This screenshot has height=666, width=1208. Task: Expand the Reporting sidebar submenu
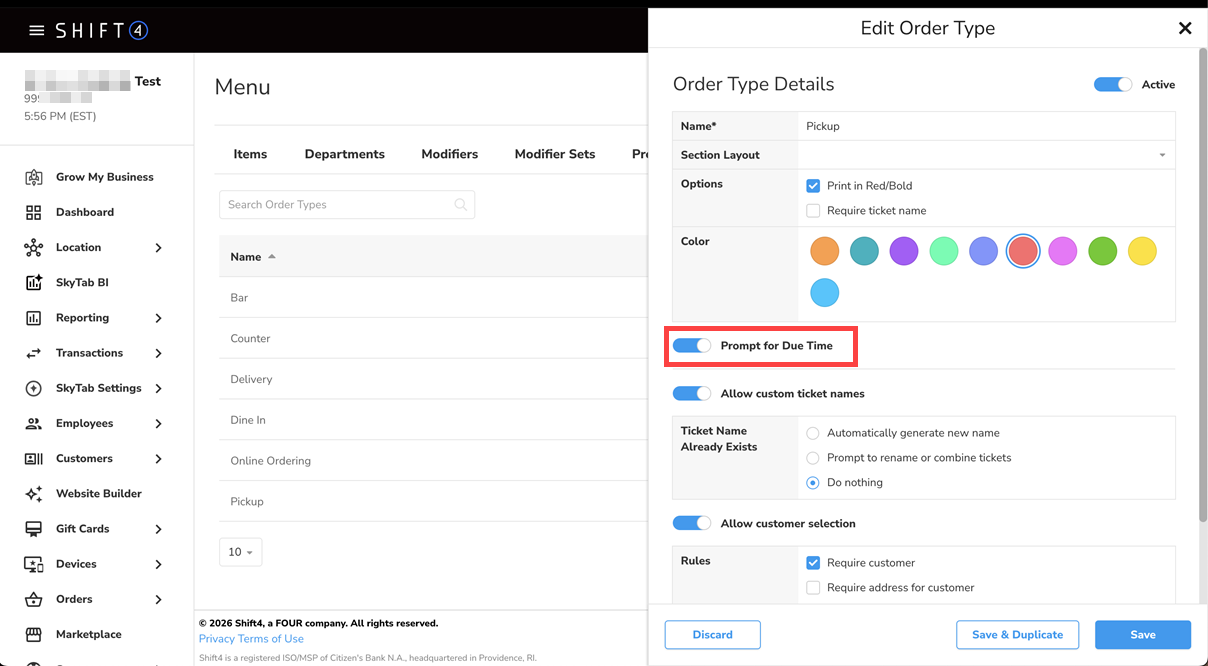[158, 318]
